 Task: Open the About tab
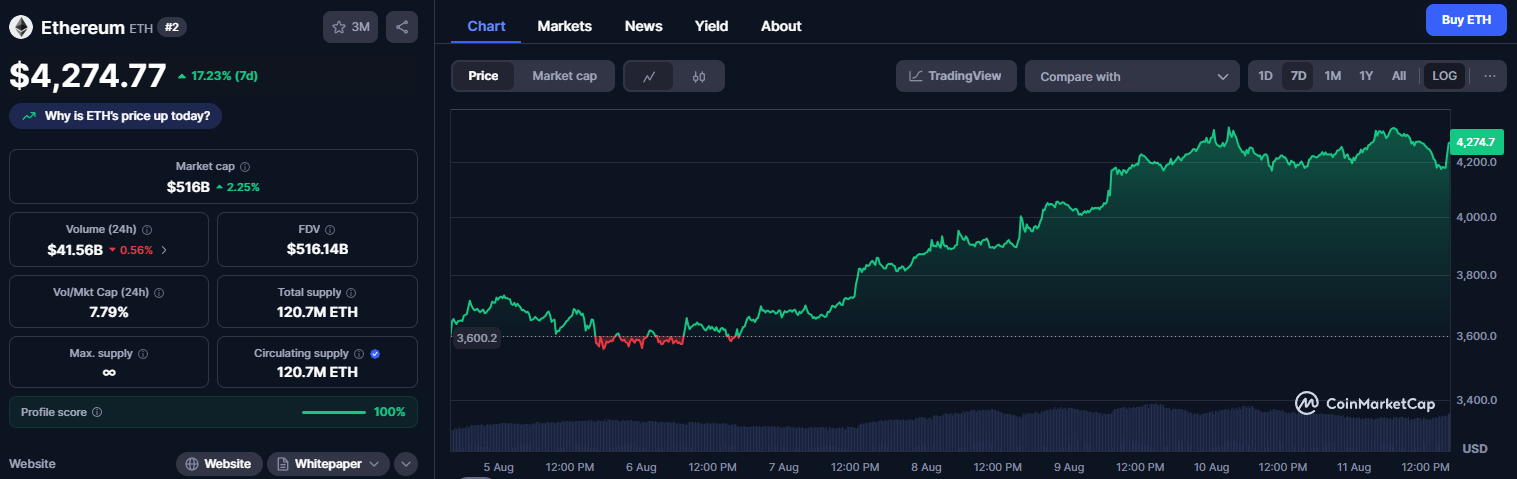pos(781,26)
